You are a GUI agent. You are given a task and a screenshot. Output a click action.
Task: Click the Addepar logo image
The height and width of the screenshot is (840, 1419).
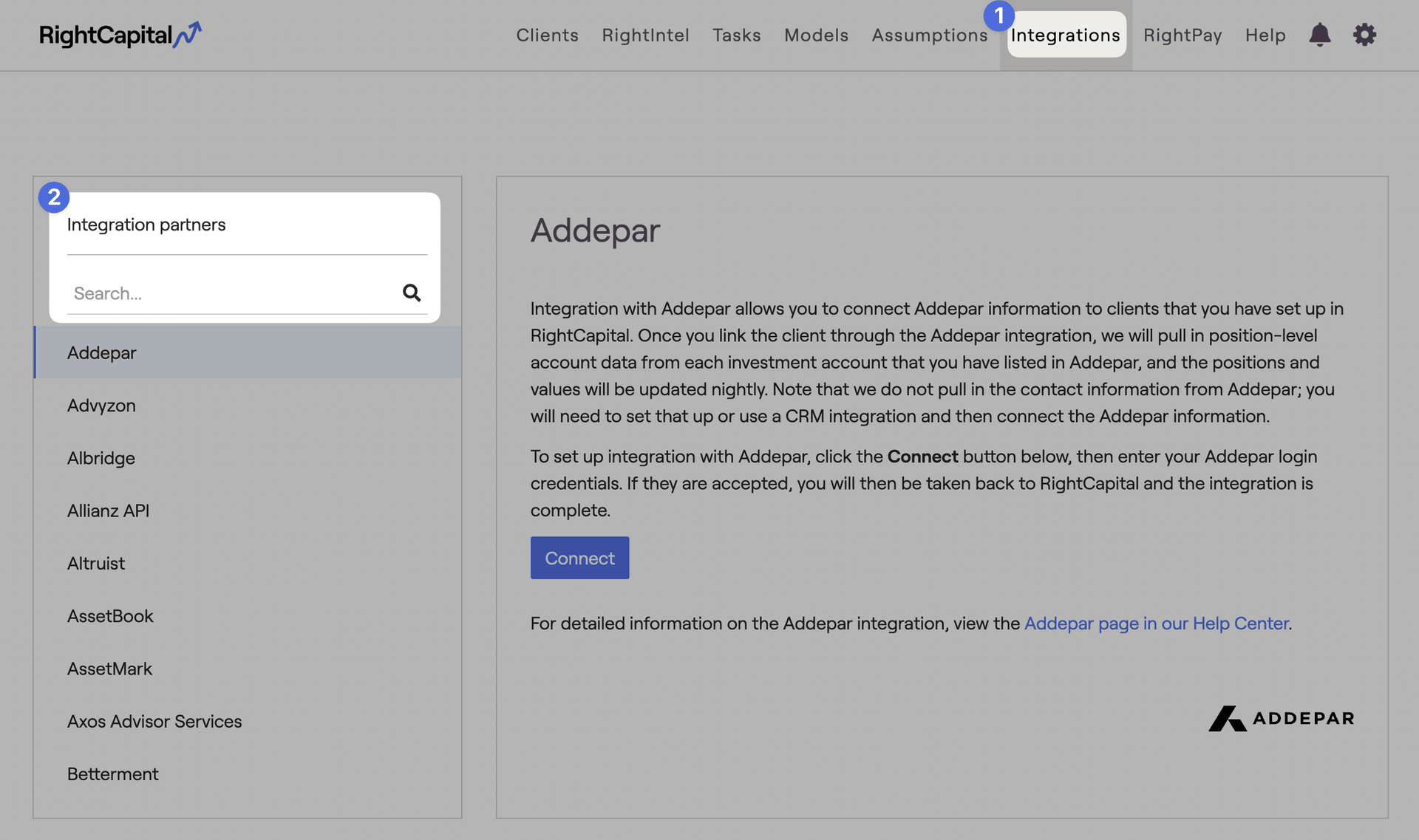tap(1281, 718)
